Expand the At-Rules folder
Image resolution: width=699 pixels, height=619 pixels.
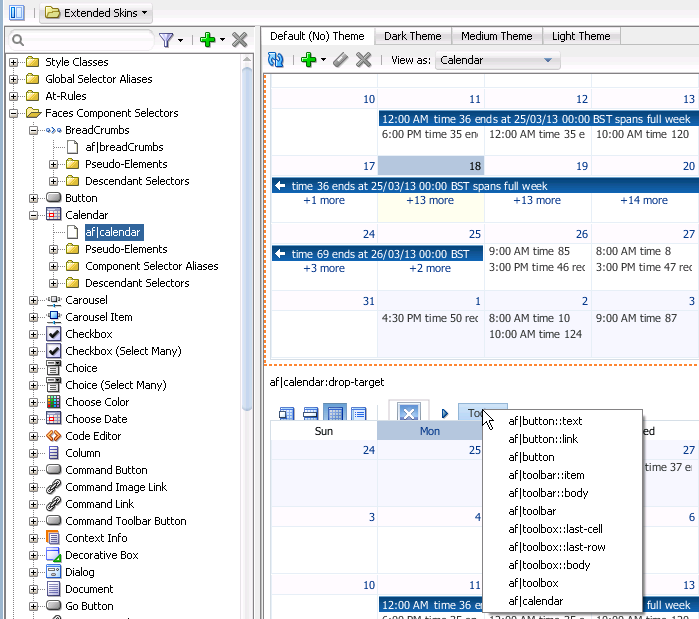13,96
